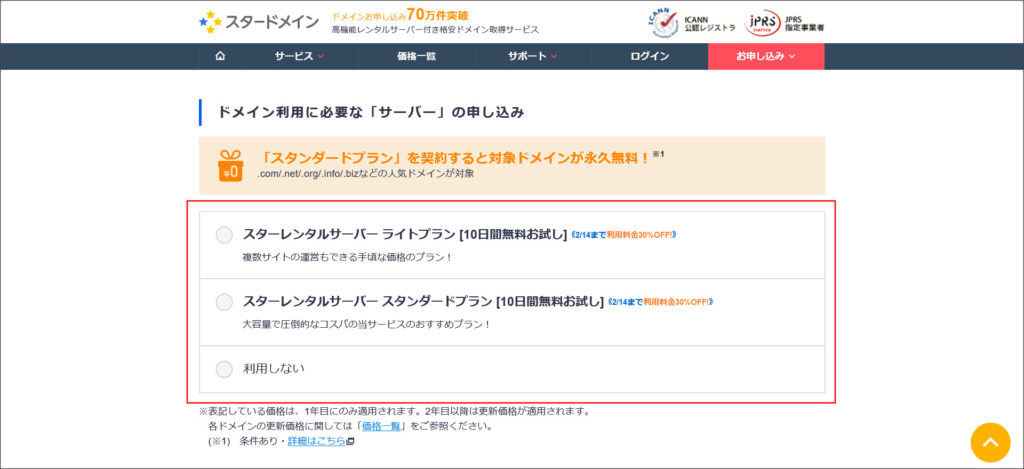Follow the 価格一覧 link in the footnote
1024x469 pixels.
(x=382, y=426)
